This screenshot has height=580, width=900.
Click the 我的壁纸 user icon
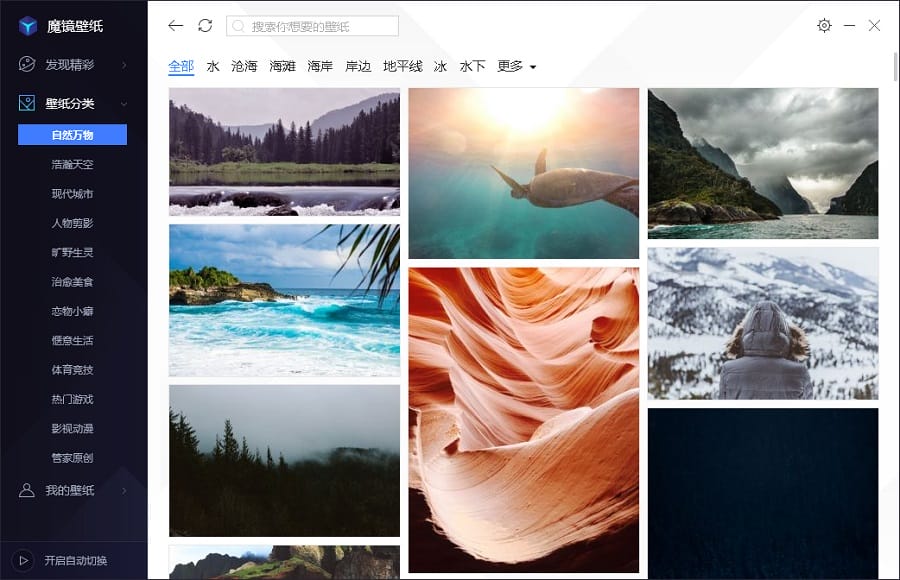26,490
